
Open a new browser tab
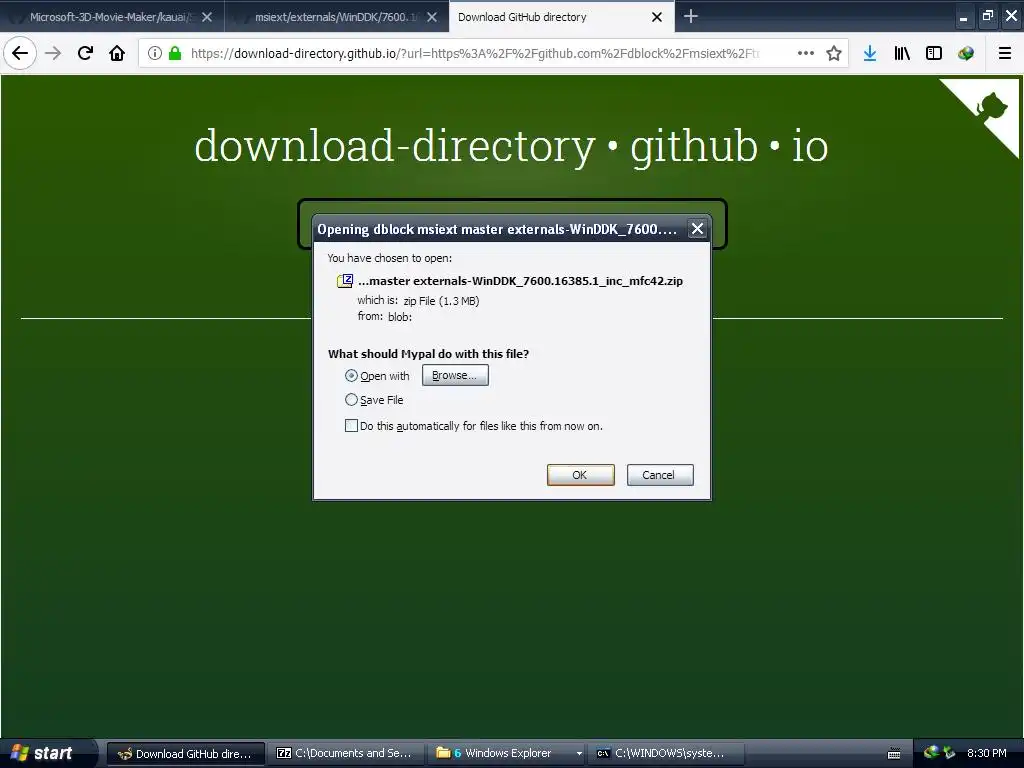690,16
